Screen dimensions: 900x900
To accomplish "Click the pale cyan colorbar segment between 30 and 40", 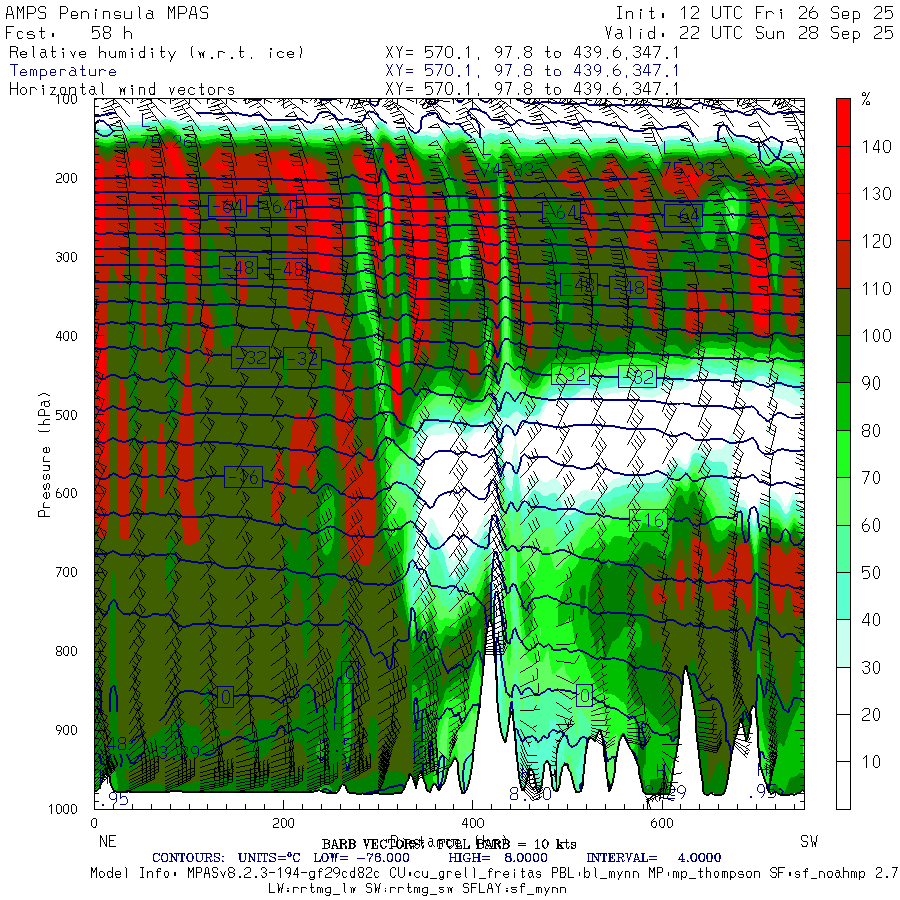I will click(843, 643).
